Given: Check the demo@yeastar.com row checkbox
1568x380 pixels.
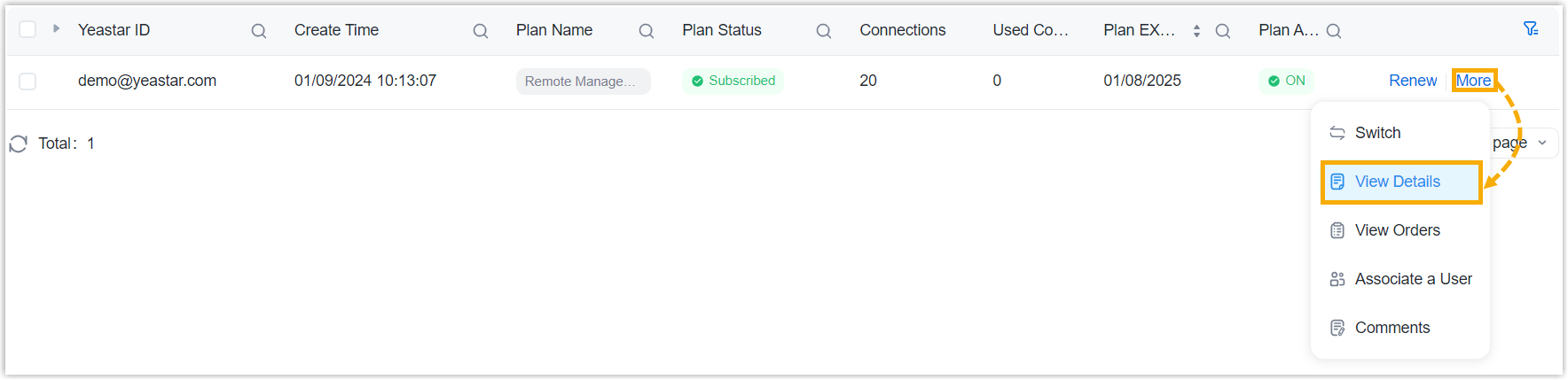Looking at the screenshot, I should [x=27, y=81].
